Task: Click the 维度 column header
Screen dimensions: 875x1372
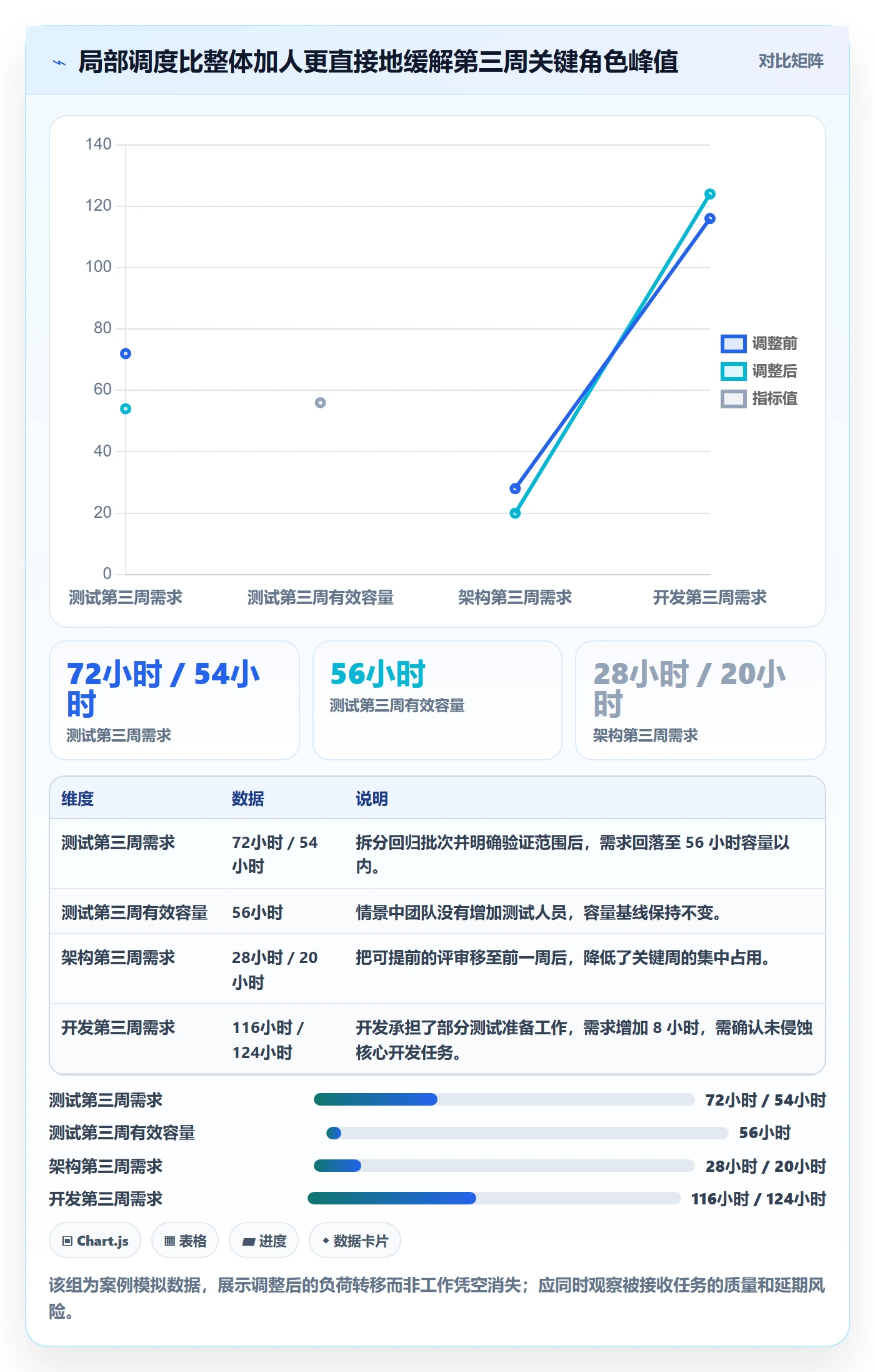Action: point(77,799)
